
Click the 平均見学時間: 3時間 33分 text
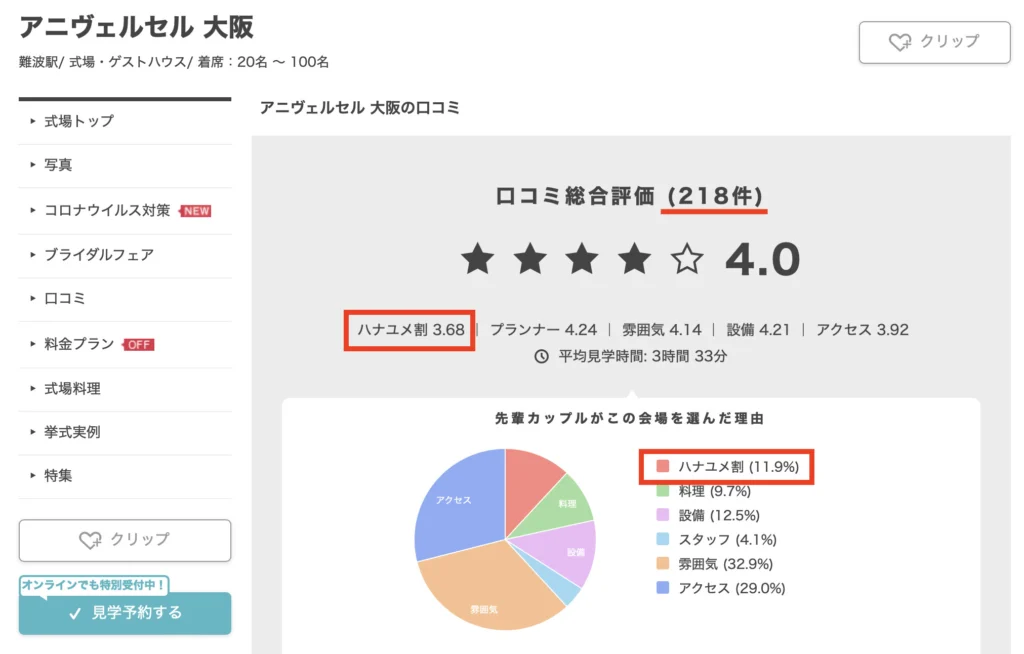point(642,356)
